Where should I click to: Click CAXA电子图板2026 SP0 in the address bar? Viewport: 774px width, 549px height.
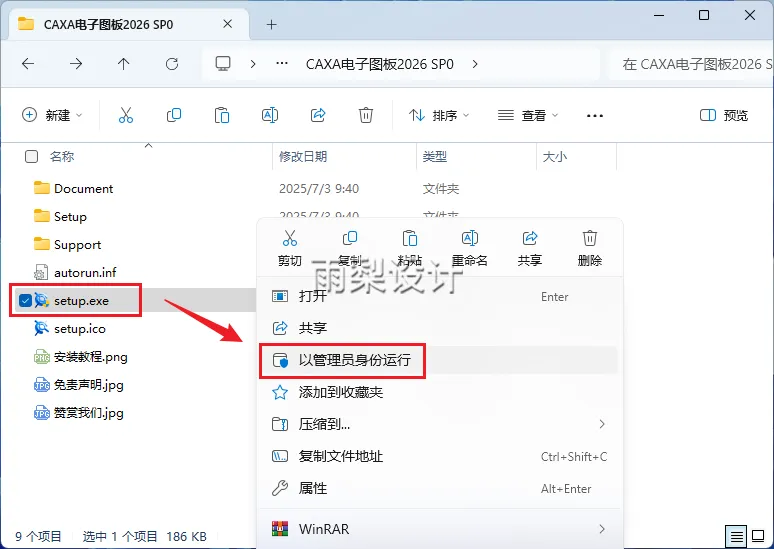coord(380,64)
